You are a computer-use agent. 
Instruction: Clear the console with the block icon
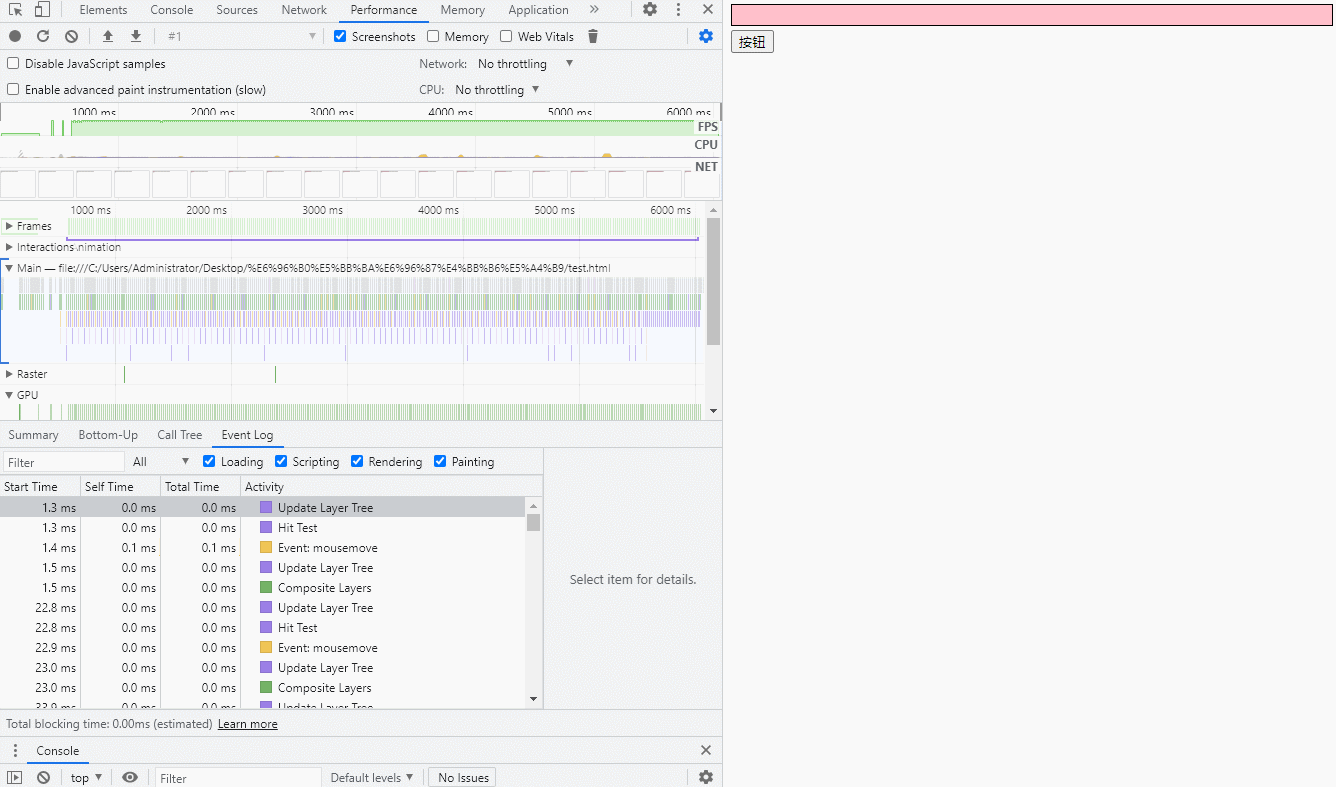43,777
